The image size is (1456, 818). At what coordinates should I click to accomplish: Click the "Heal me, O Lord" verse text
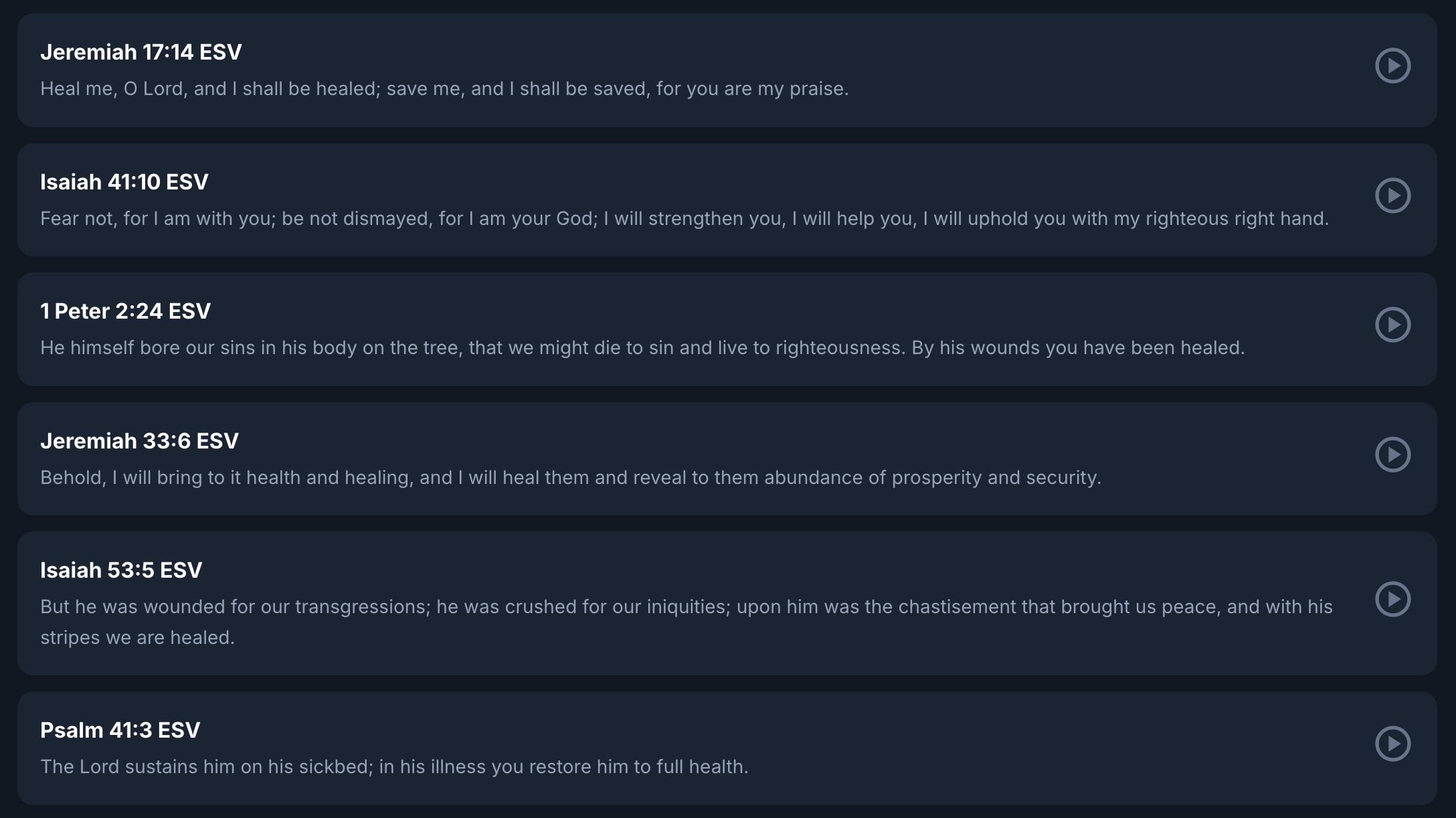coord(444,89)
